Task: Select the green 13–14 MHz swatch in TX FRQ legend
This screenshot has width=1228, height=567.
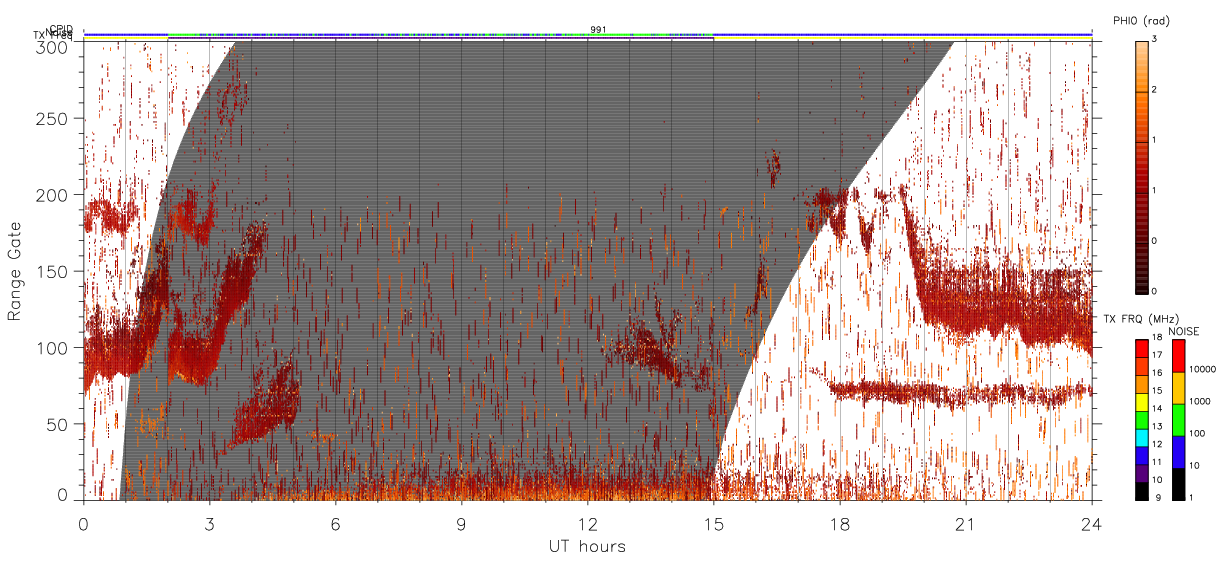Action: (x=1140, y=419)
